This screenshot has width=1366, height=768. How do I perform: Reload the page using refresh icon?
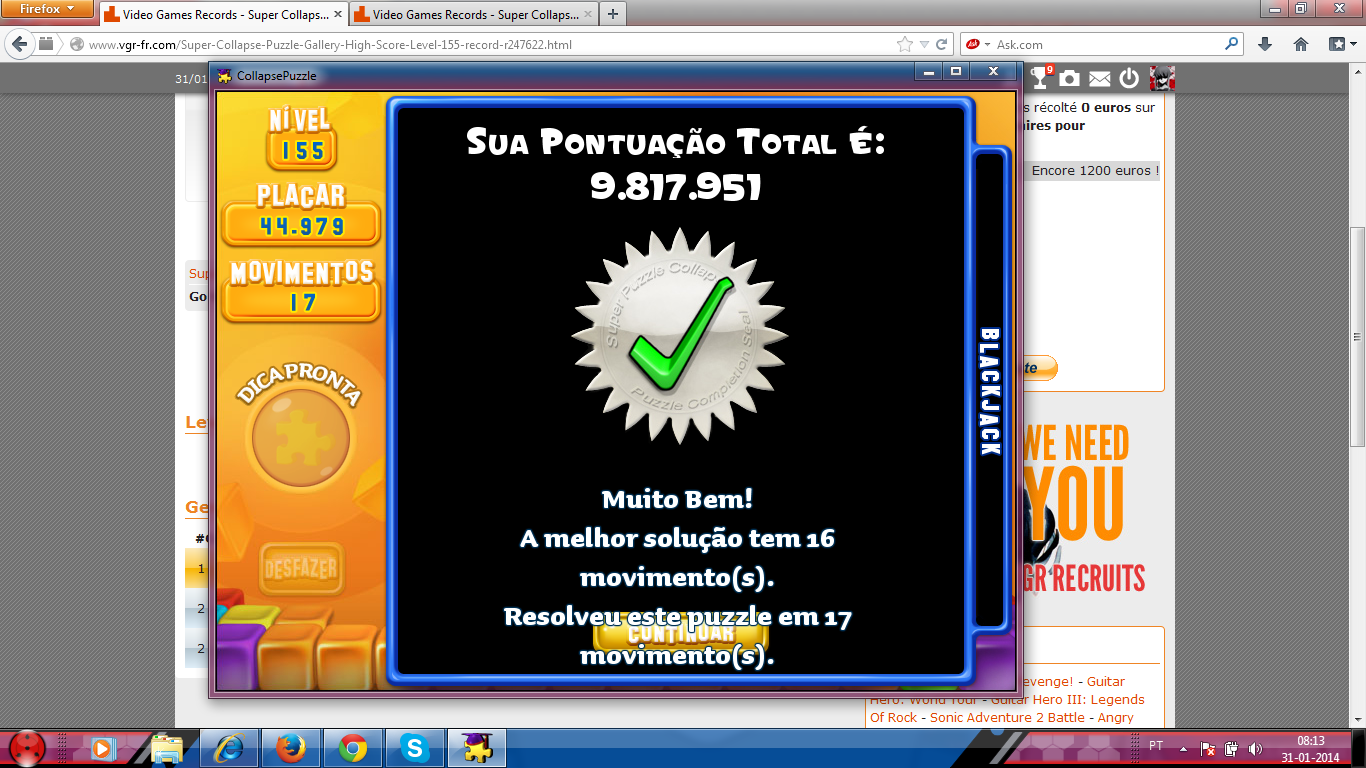click(x=941, y=44)
